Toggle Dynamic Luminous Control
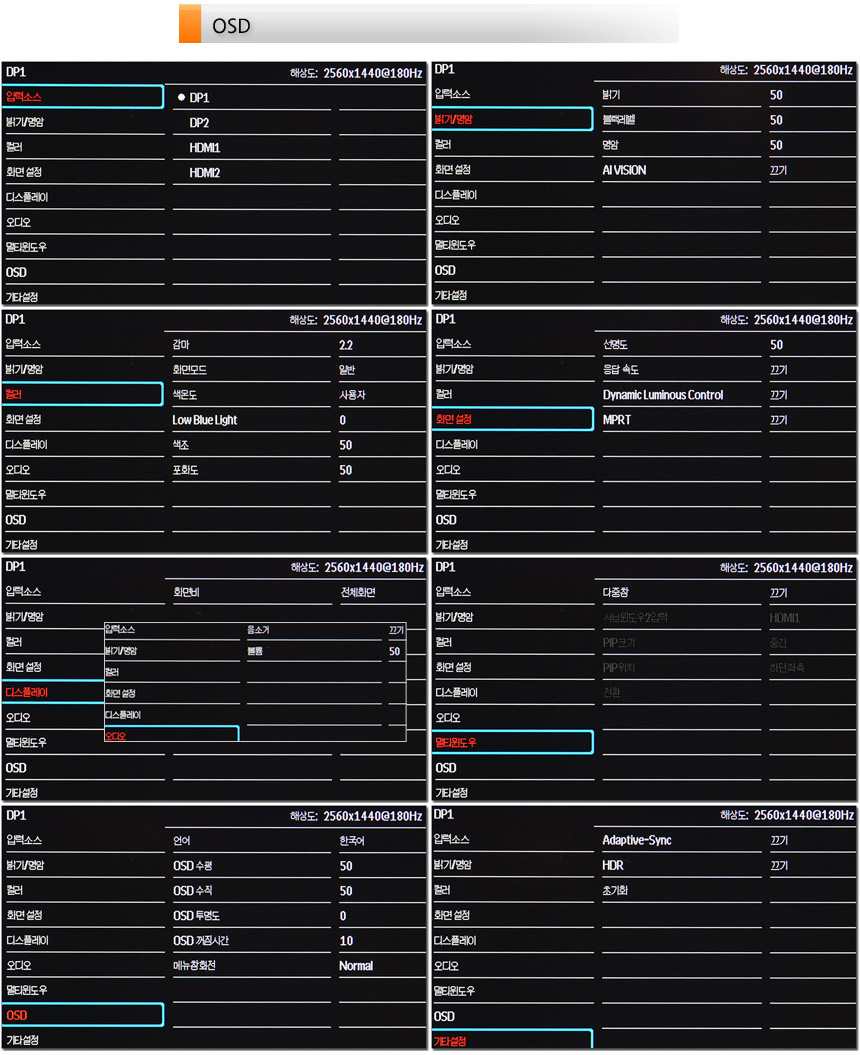 [662, 395]
